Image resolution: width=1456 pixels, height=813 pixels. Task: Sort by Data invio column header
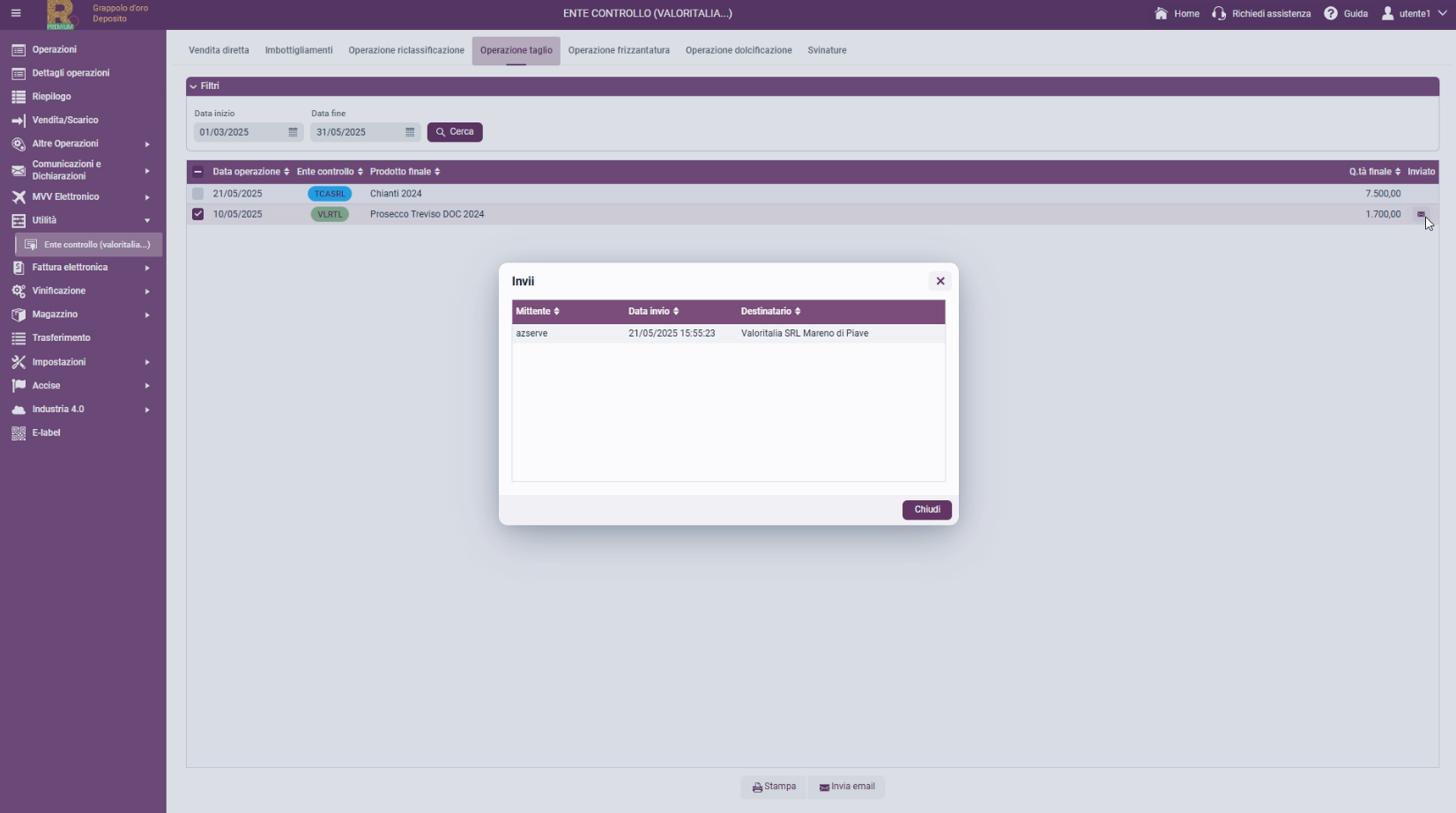pyautogui.click(x=653, y=312)
